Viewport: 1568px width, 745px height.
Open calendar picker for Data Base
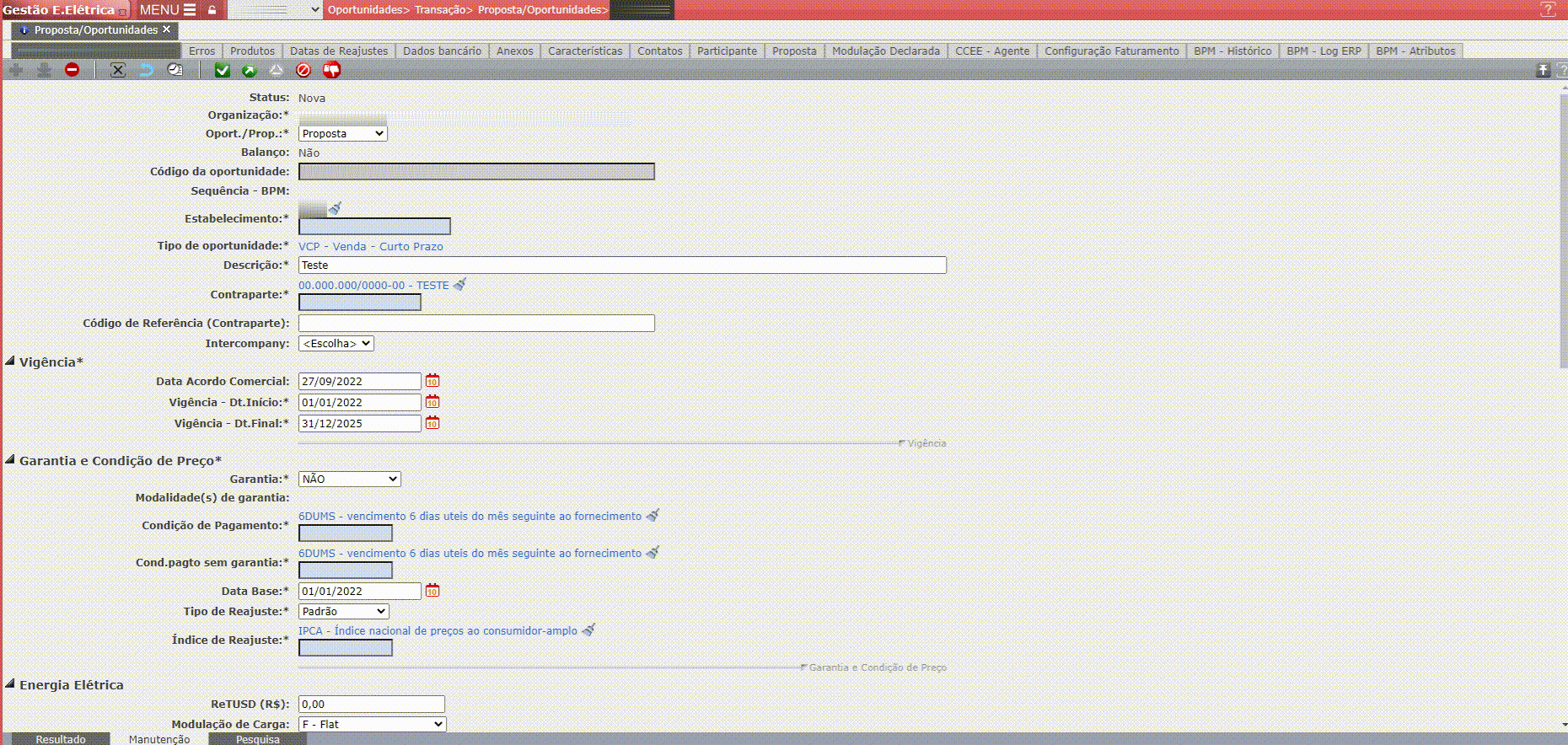tap(432, 591)
